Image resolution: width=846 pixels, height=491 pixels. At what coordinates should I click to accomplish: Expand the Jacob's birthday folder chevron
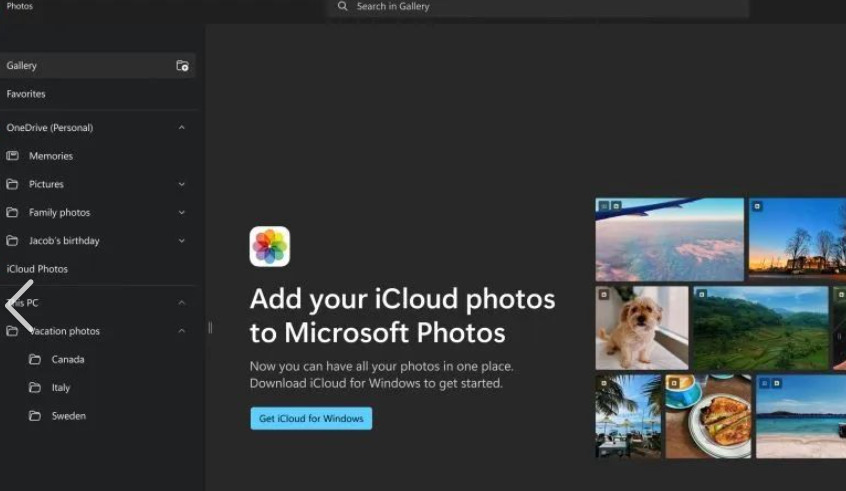[x=182, y=241]
